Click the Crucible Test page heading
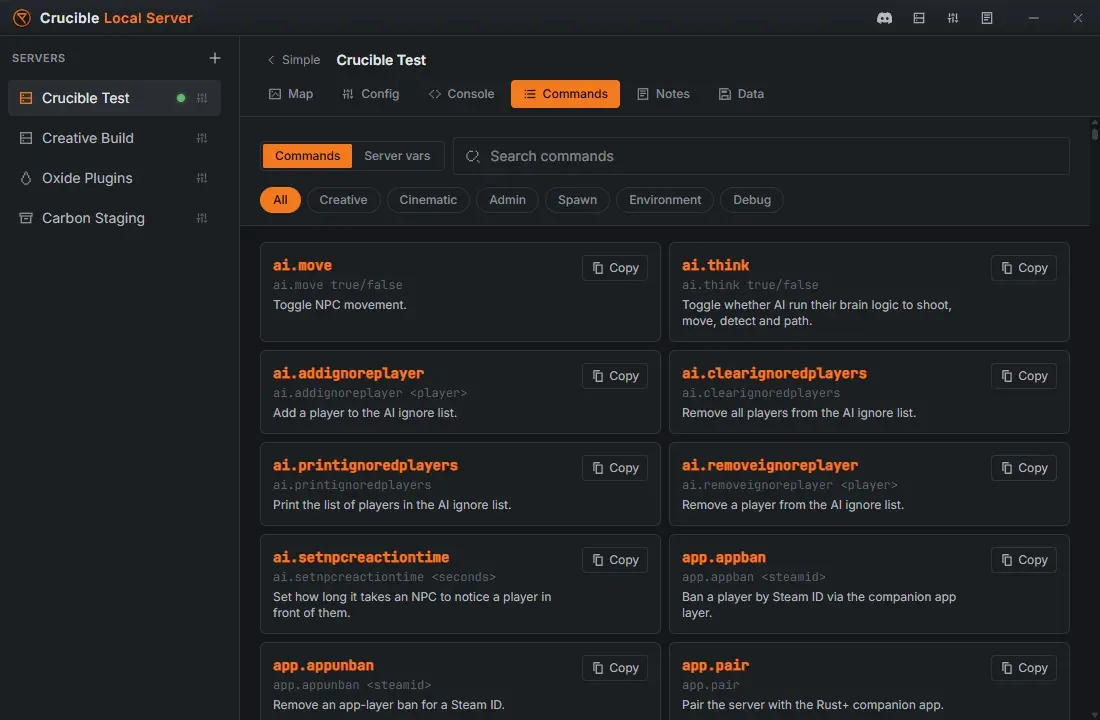The height and width of the screenshot is (720, 1100). pyautogui.click(x=381, y=60)
